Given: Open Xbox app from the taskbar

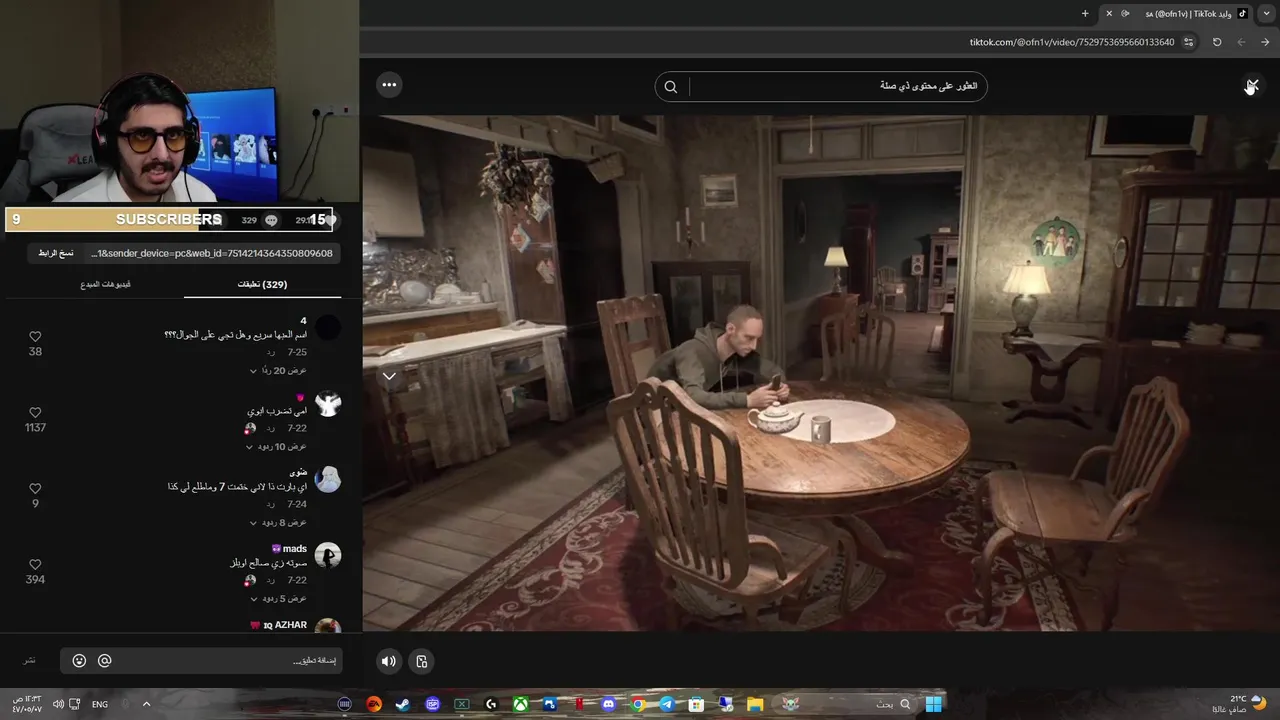Looking at the screenshot, I should pyautogui.click(x=521, y=704).
